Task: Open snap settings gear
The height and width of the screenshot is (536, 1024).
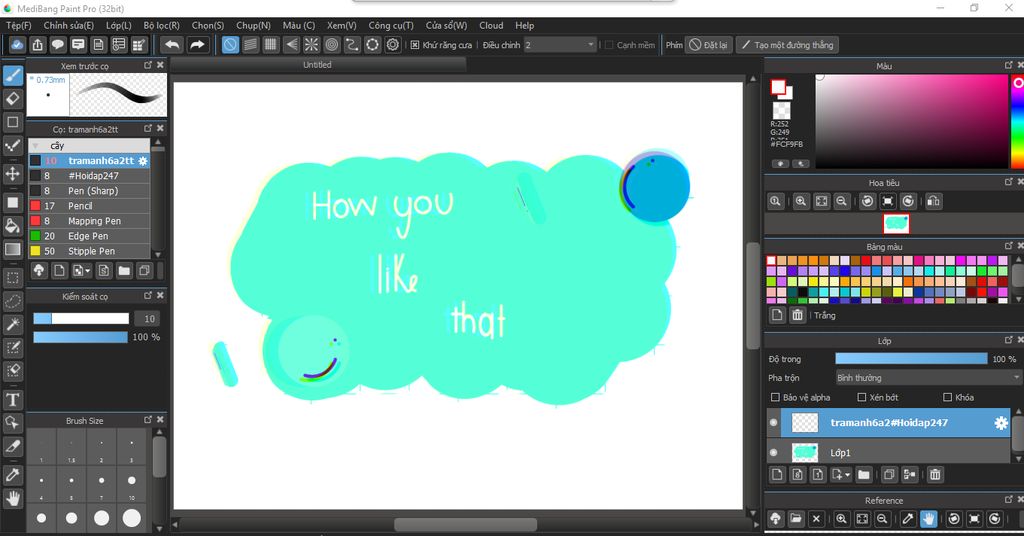Action: 392,44
